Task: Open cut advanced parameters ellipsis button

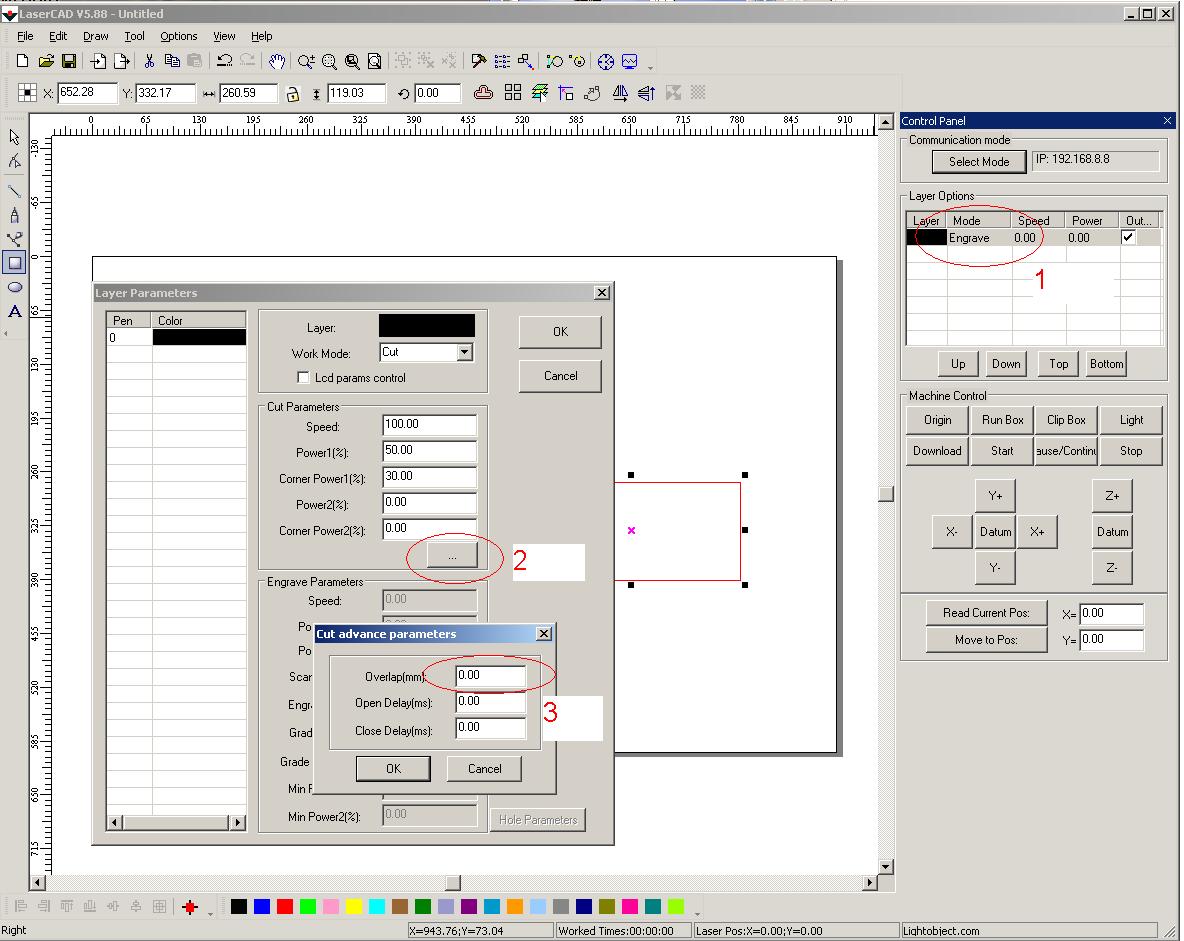Action: (x=452, y=554)
